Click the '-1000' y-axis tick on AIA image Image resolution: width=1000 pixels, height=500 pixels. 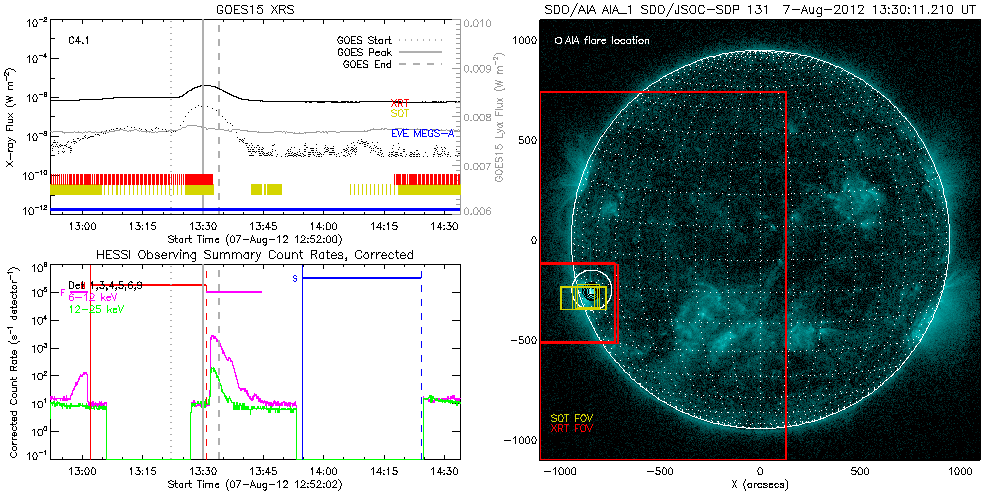pos(520,441)
